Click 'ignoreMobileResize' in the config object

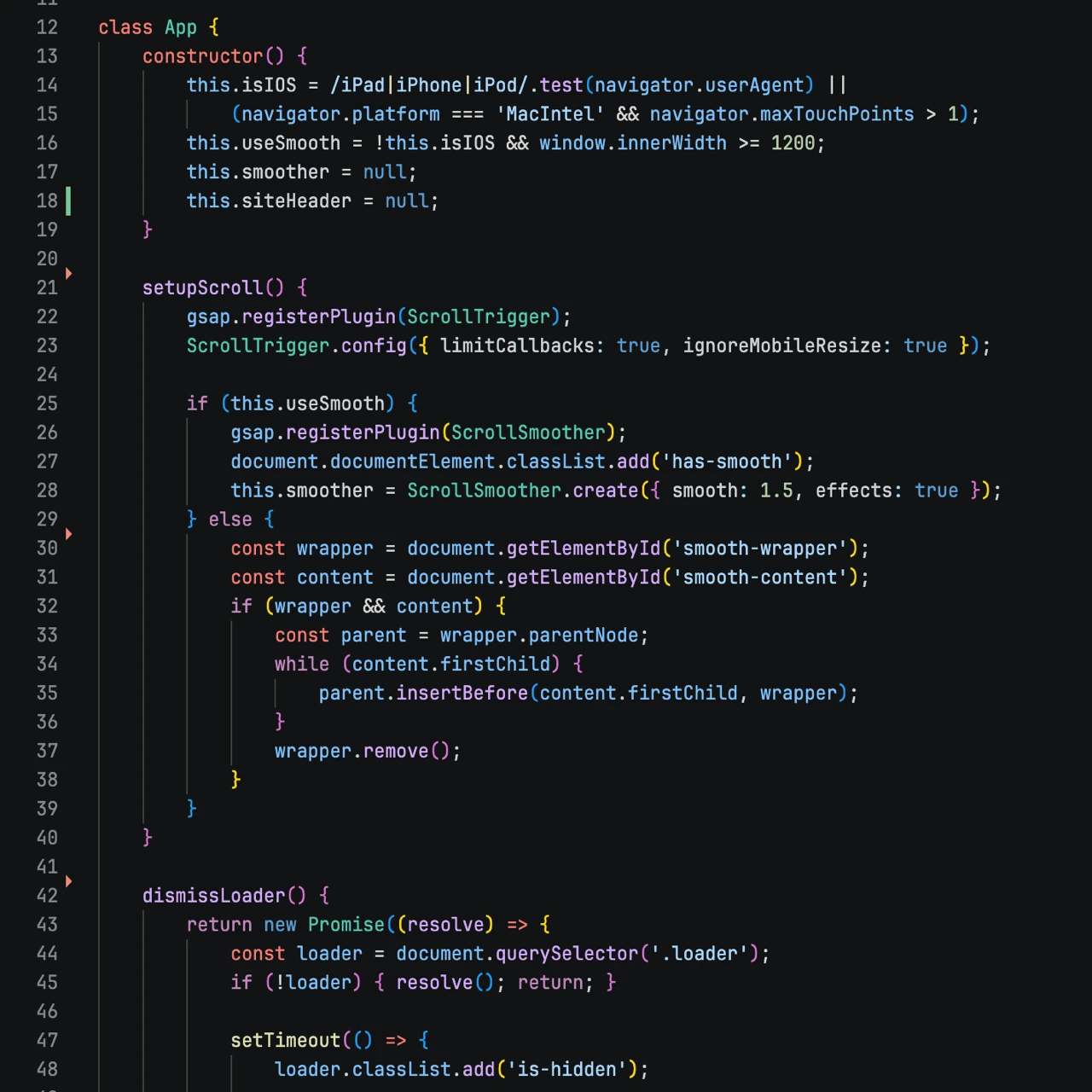[x=782, y=346]
